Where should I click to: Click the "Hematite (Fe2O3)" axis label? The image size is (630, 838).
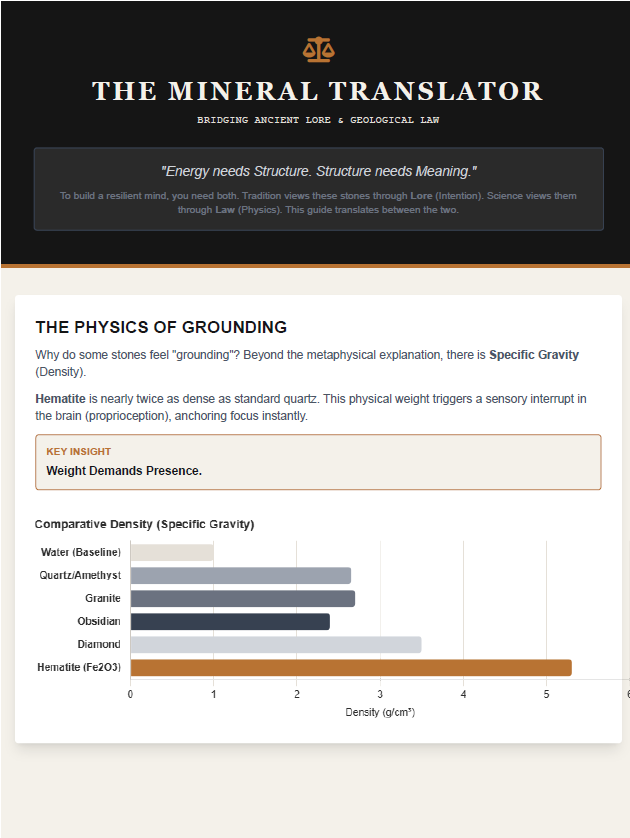pos(79,668)
